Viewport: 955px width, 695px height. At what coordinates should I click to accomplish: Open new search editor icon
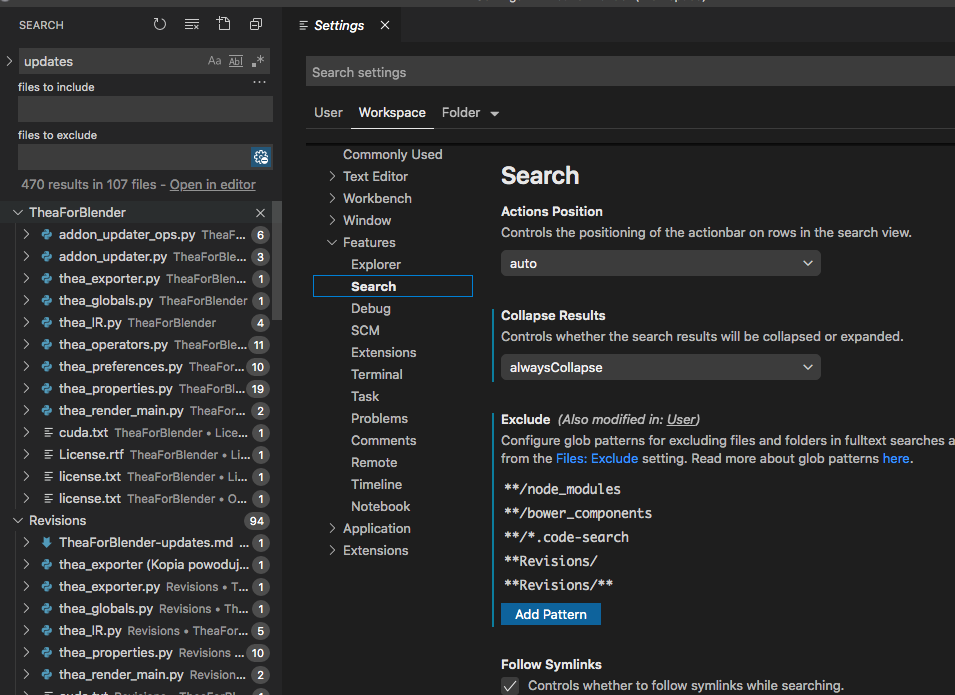pos(224,24)
